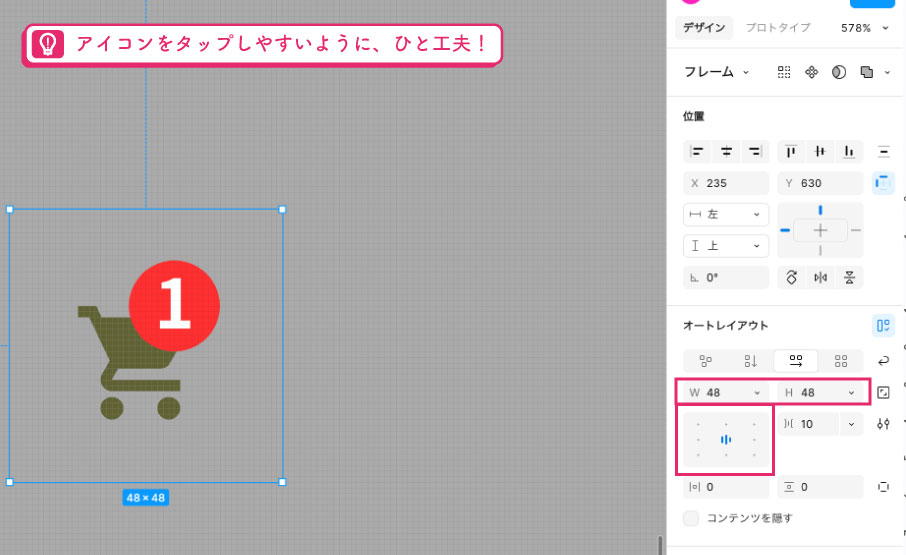Open the horizontal constraint 左 dropdown
This screenshot has height=555, width=906.
coord(726,214)
